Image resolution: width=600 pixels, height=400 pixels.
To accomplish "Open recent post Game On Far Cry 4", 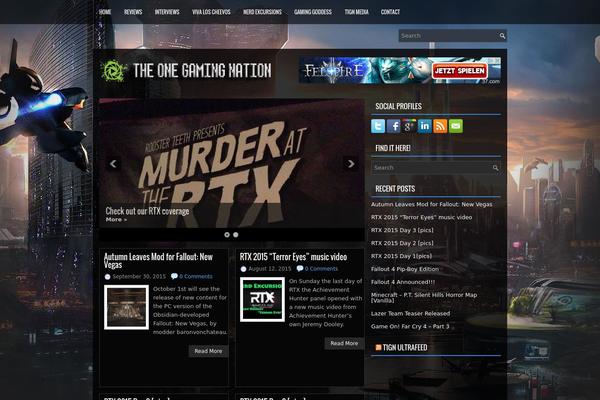I will click(x=410, y=327).
